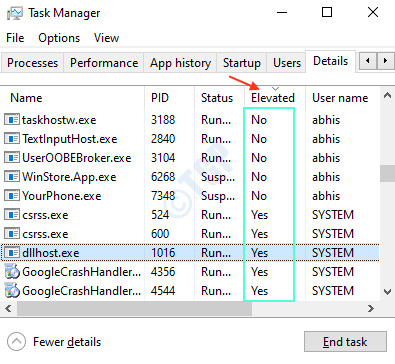The width and height of the screenshot is (395, 364).
Task: Click PID value 7348
Action: coord(163,196)
